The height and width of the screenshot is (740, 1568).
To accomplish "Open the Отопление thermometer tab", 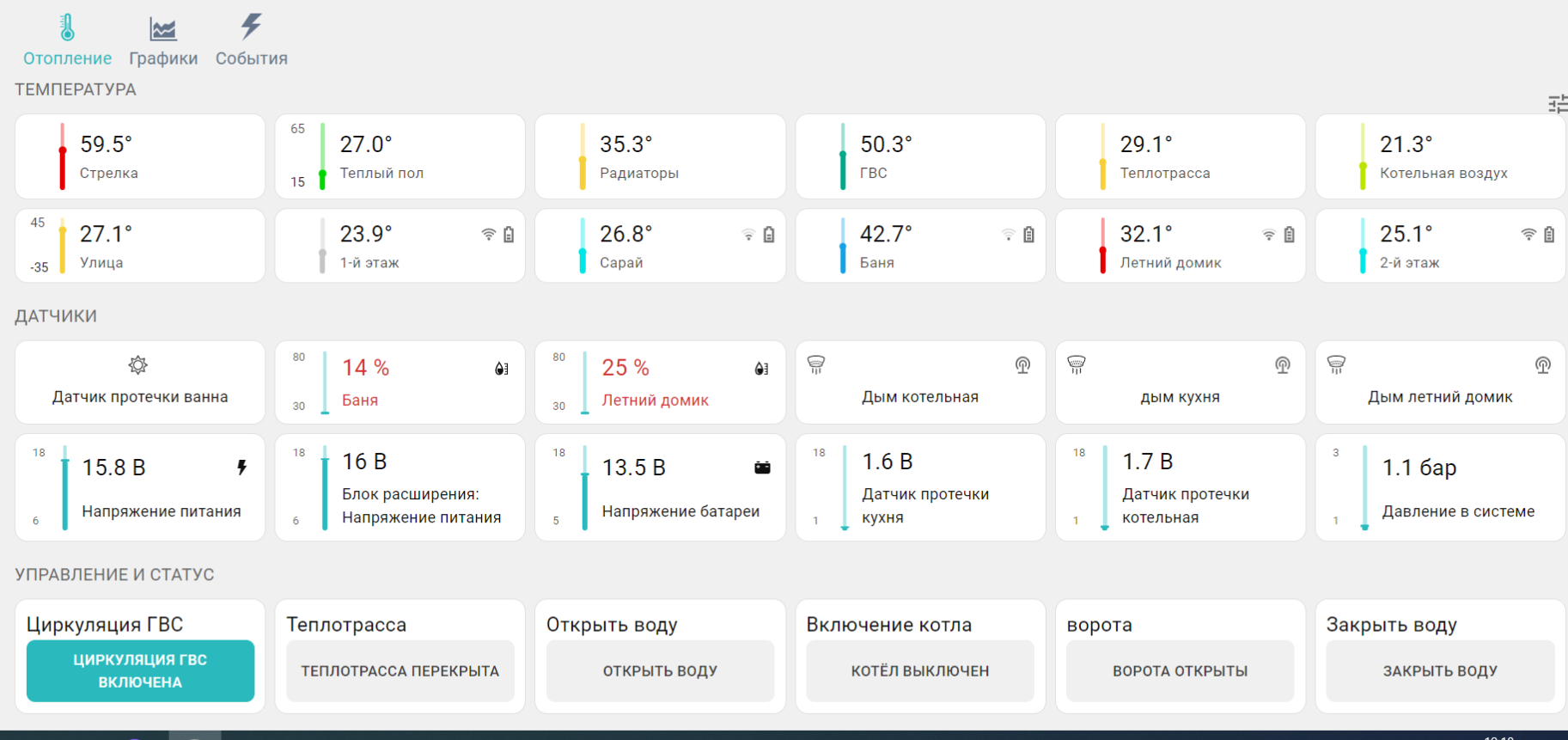I will click(67, 40).
